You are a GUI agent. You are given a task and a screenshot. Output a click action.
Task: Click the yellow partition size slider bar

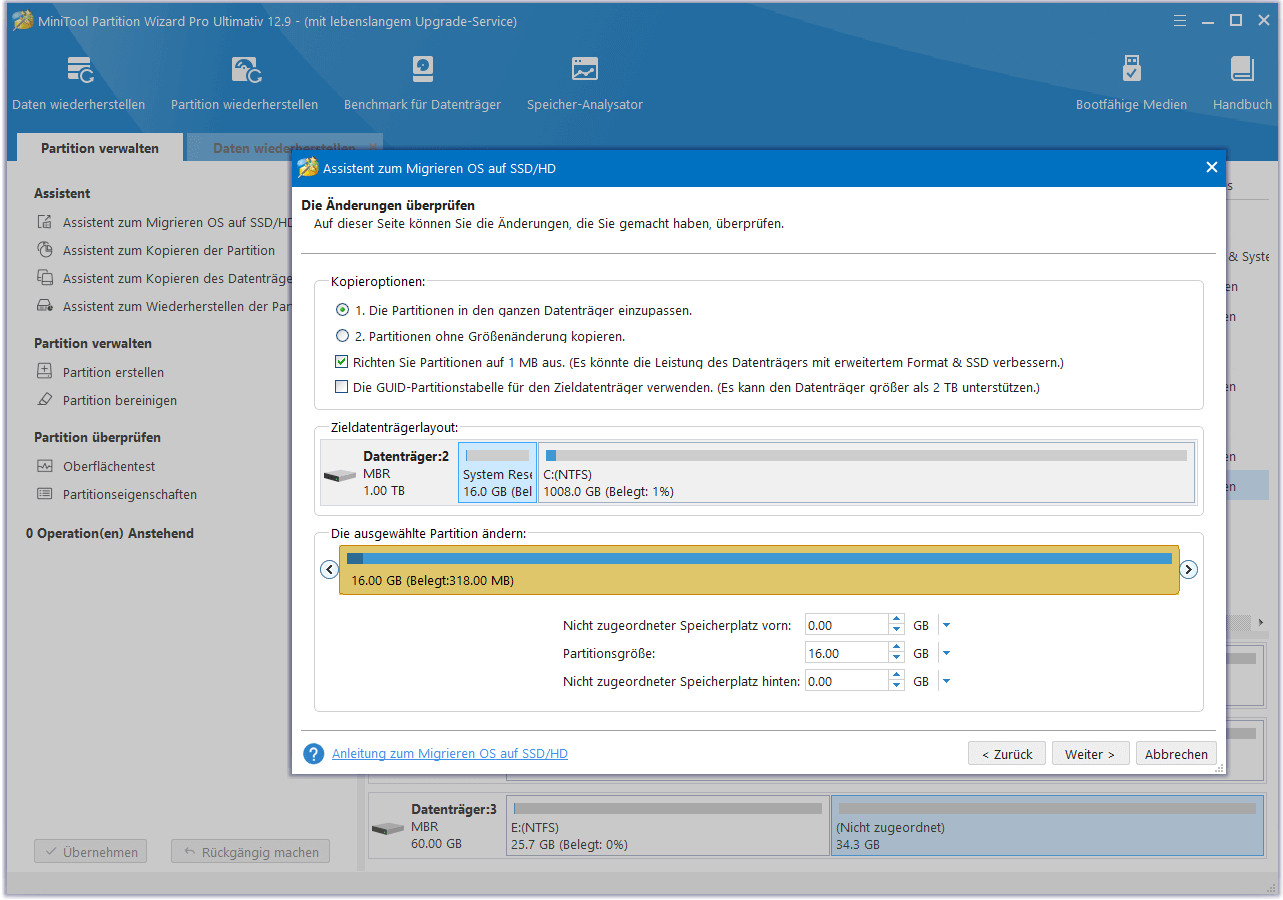759,570
